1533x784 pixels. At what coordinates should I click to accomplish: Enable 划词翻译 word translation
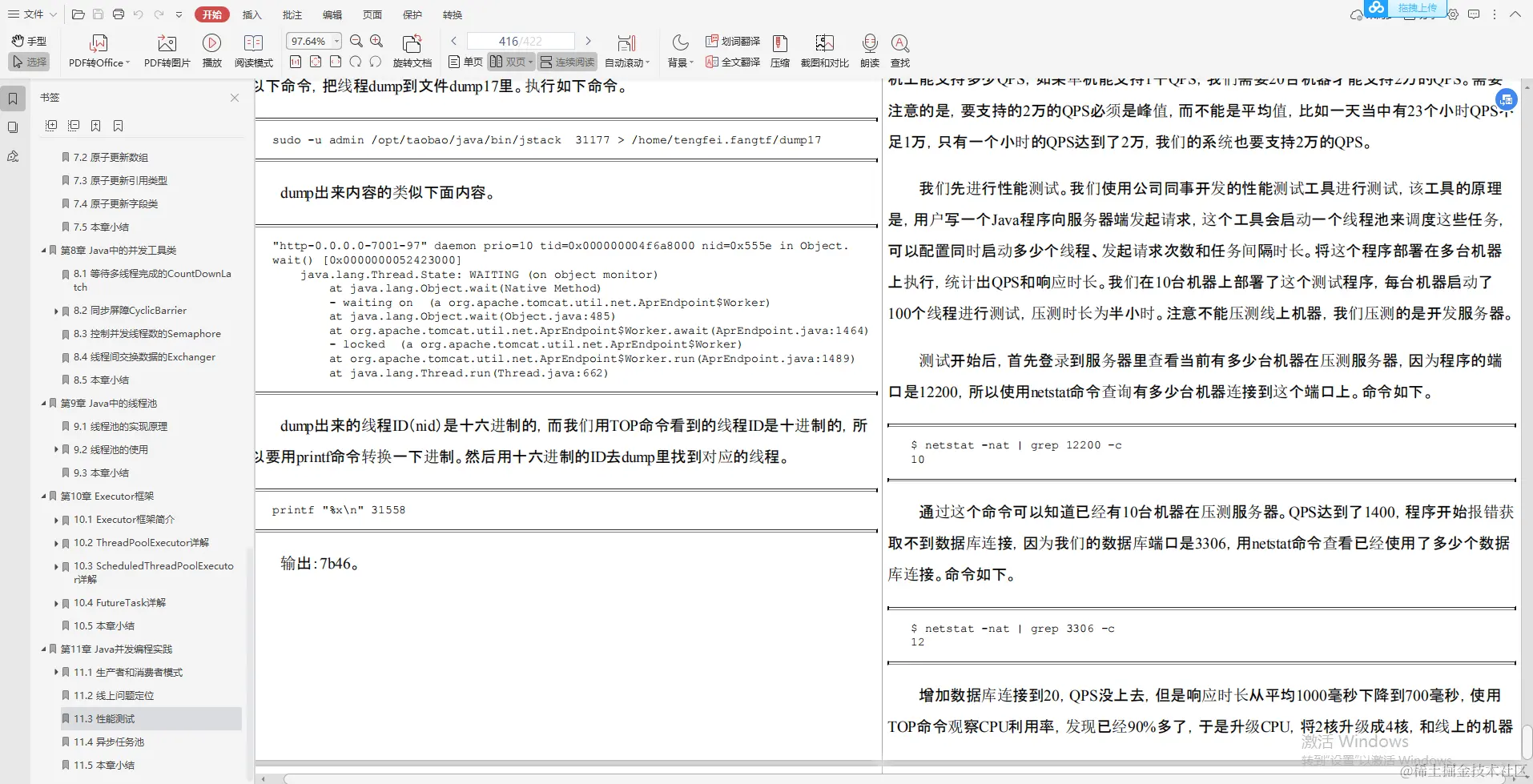731,40
